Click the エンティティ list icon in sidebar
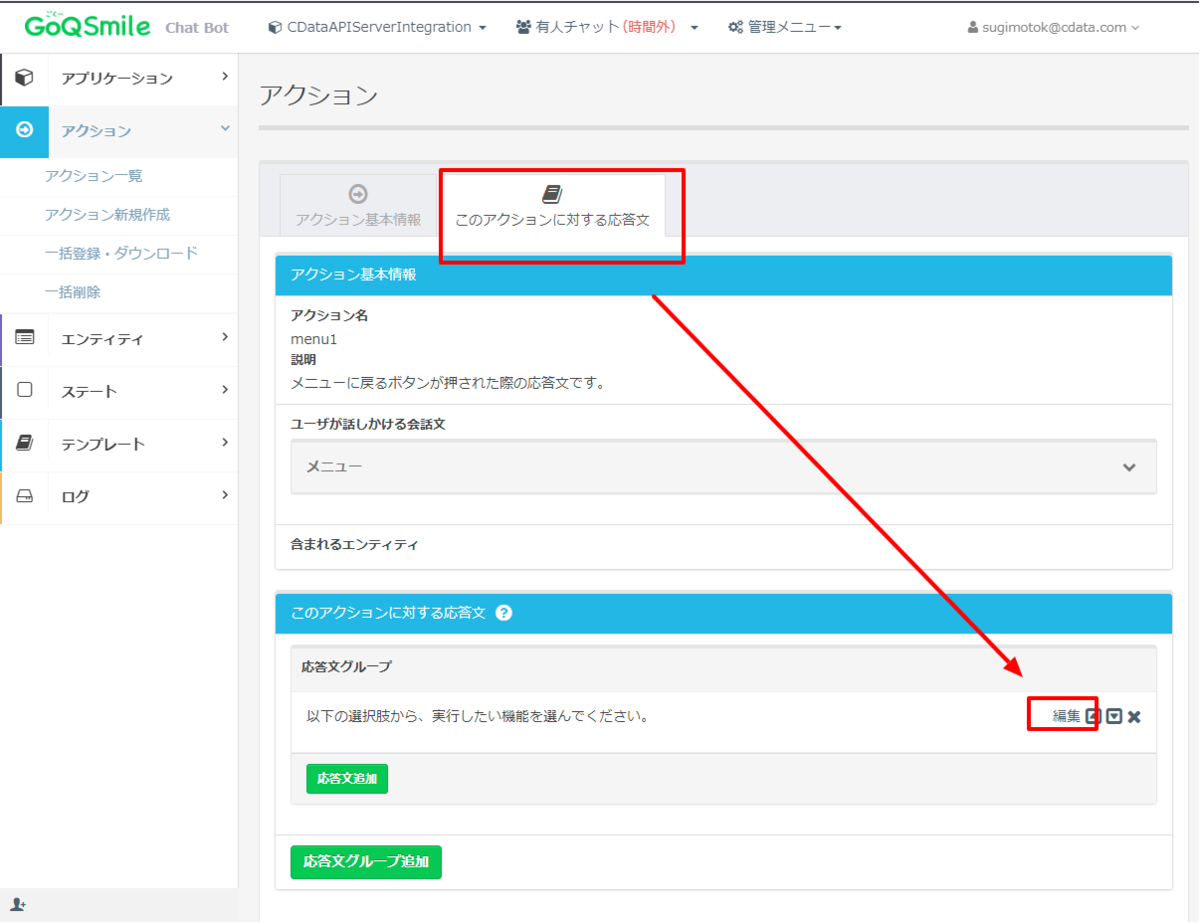The width and height of the screenshot is (1200, 923). pos(25,338)
